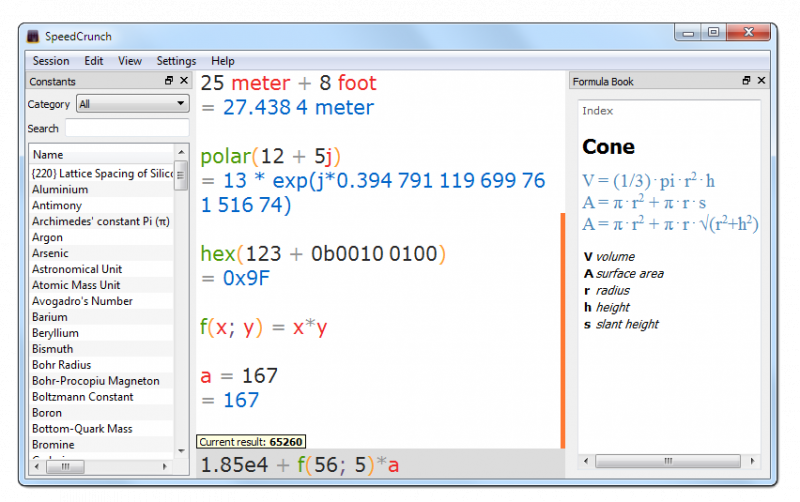Viewport: 800px width, 502px height.
Task: Choose the Bohr Radius constant
Action: [x=102, y=365]
